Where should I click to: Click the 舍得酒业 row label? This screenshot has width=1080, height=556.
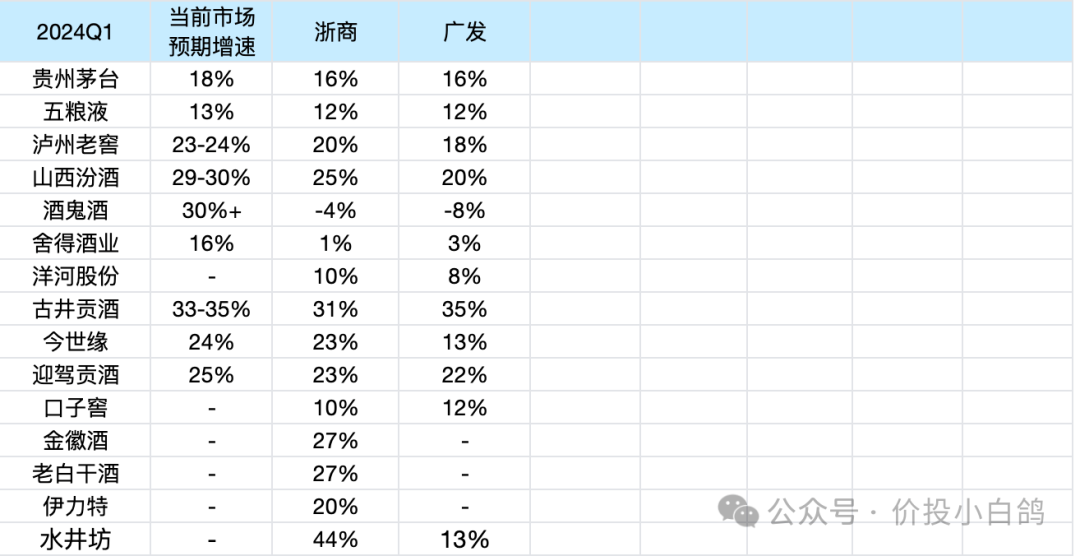pyautogui.click(x=75, y=243)
